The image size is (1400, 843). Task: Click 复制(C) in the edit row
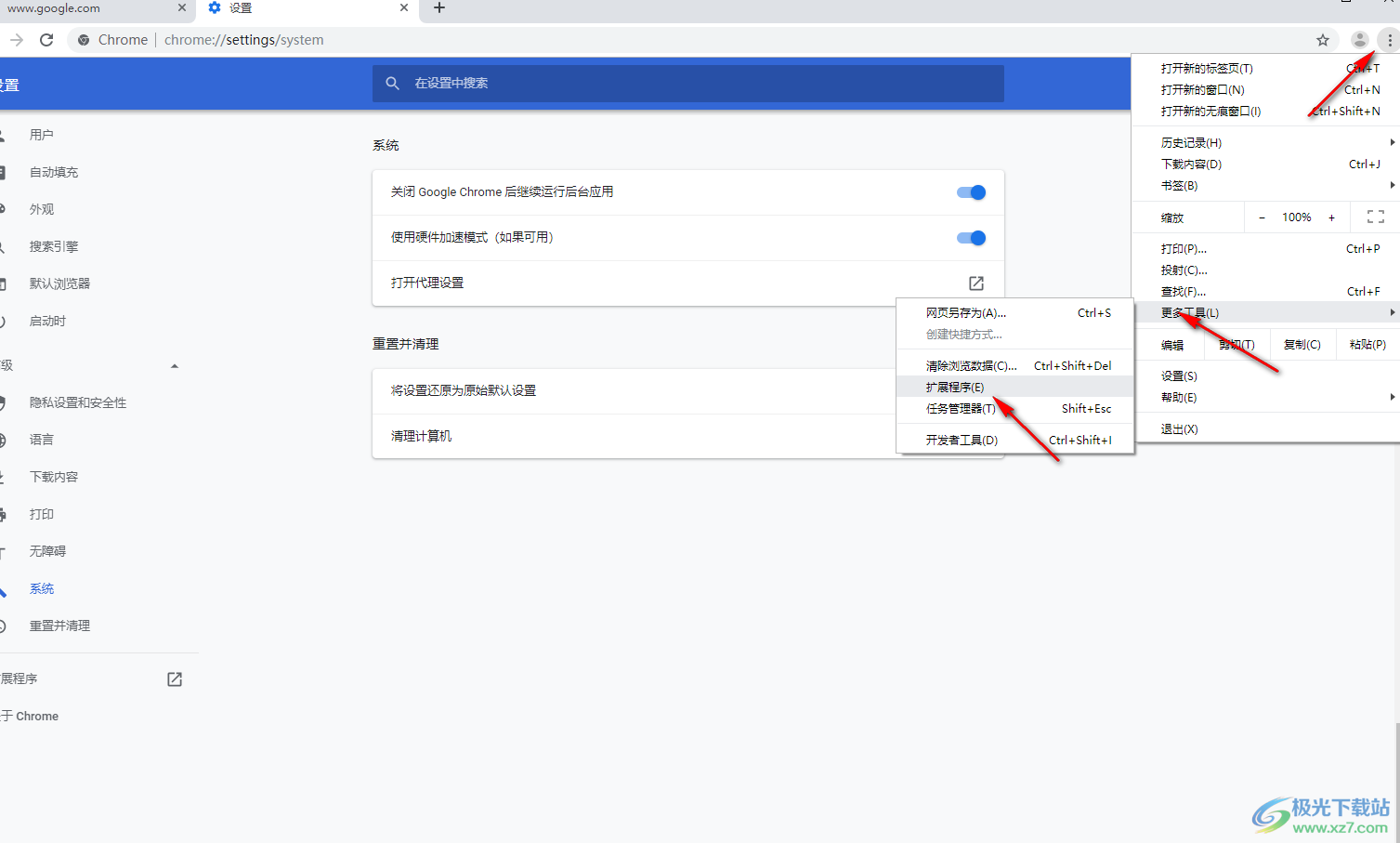(1302, 344)
